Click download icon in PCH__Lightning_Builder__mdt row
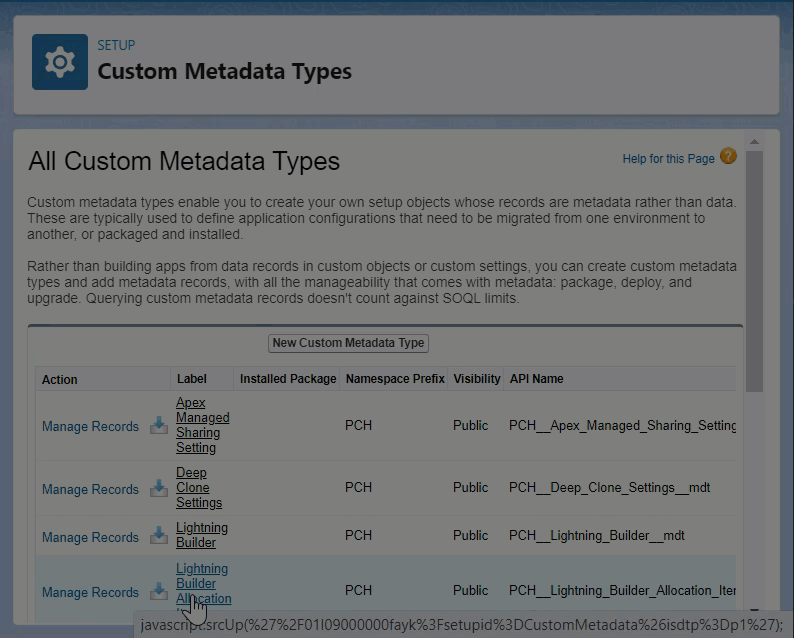The height and width of the screenshot is (638, 794). [x=159, y=536]
